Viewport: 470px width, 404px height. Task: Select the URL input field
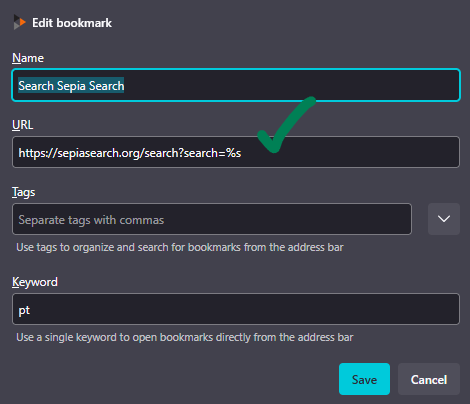236,152
